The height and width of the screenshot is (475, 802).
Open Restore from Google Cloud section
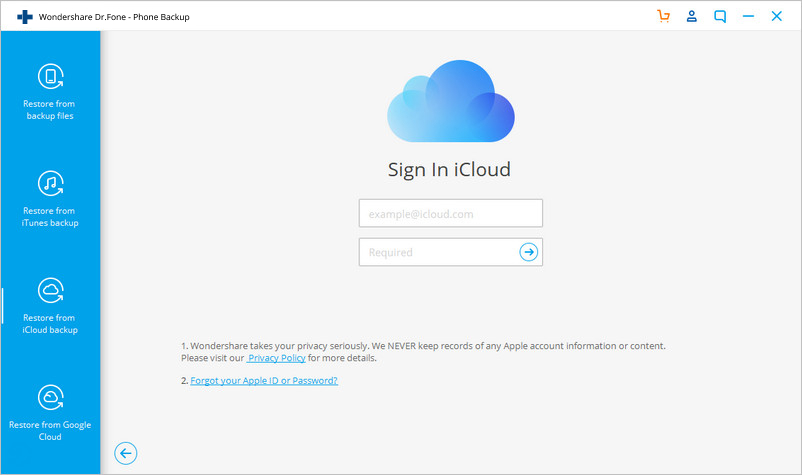tap(50, 413)
